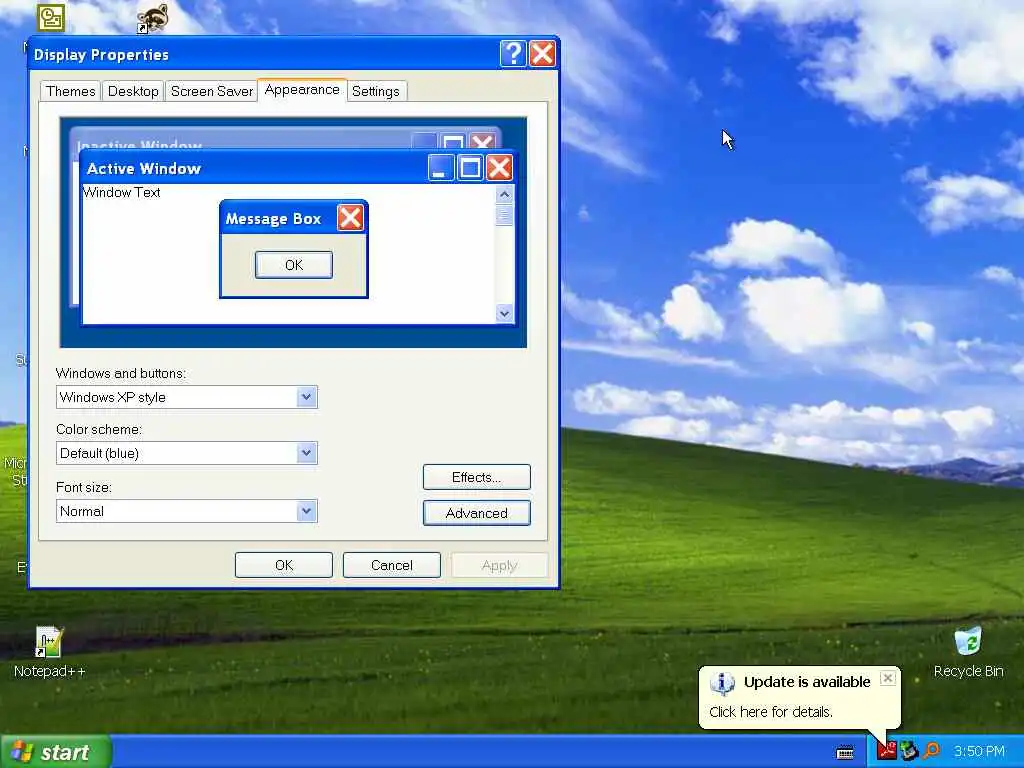Click the Window Text preview label
Viewport: 1024px width, 768px height.
(121, 193)
